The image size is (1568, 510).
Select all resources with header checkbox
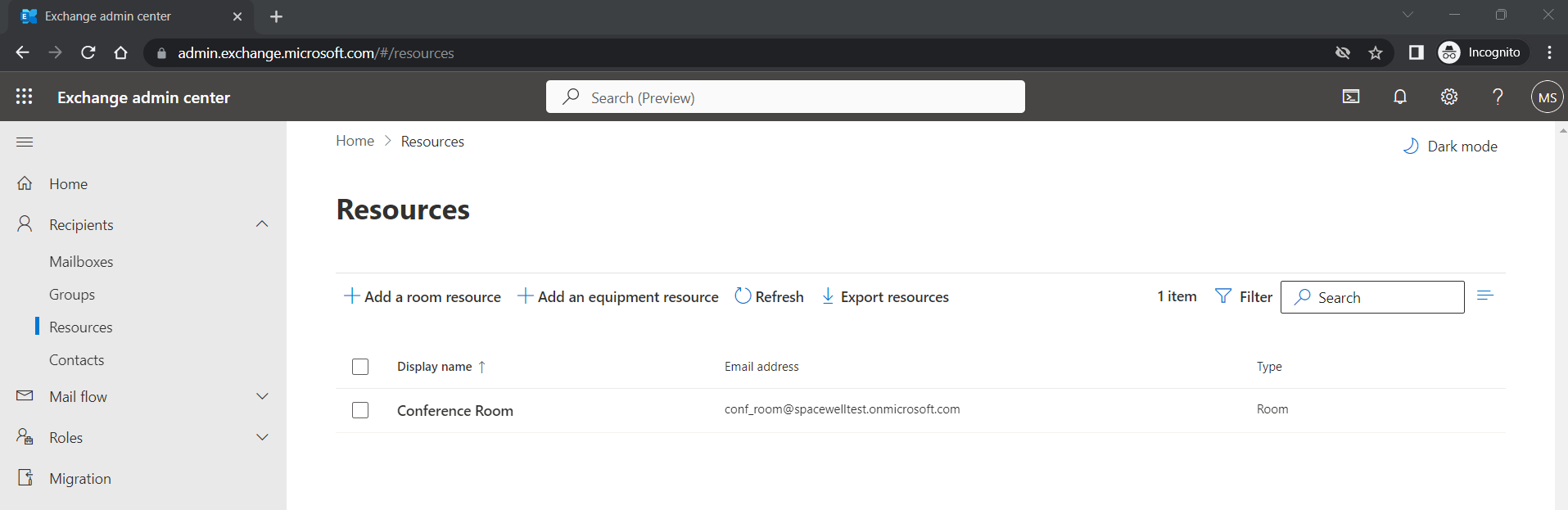[360, 367]
